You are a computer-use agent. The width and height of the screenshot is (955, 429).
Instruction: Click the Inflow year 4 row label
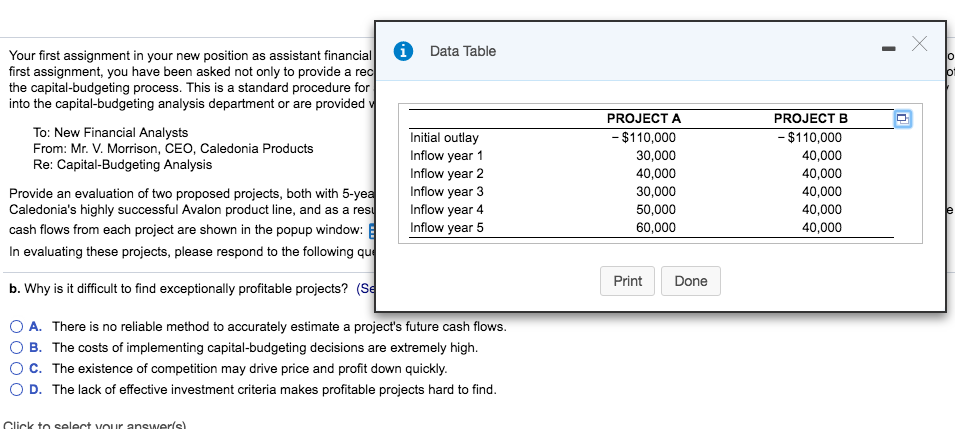click(x=446, y=210)
